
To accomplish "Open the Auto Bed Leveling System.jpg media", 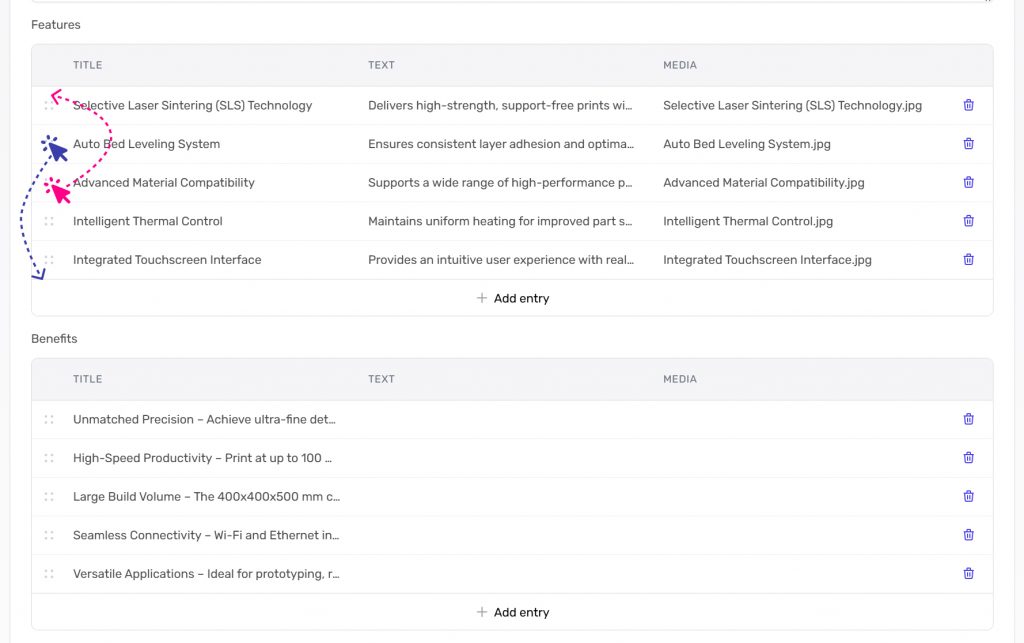I will tap(746, 144).
